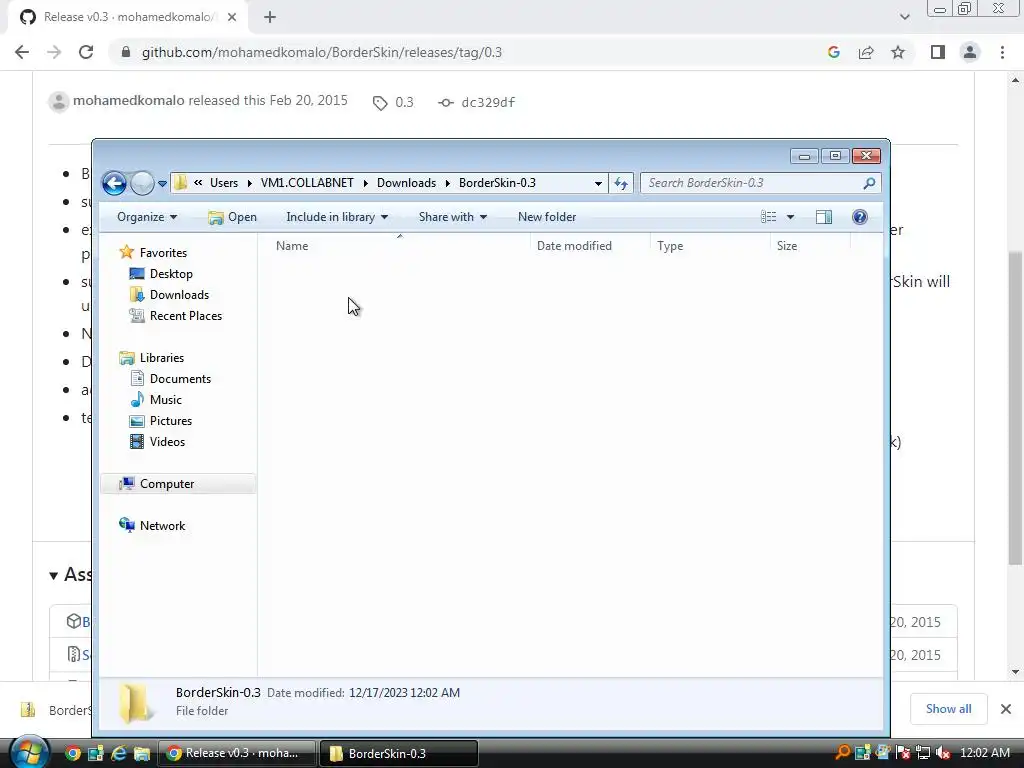Sort by Size column header

(x=787, y=246)
